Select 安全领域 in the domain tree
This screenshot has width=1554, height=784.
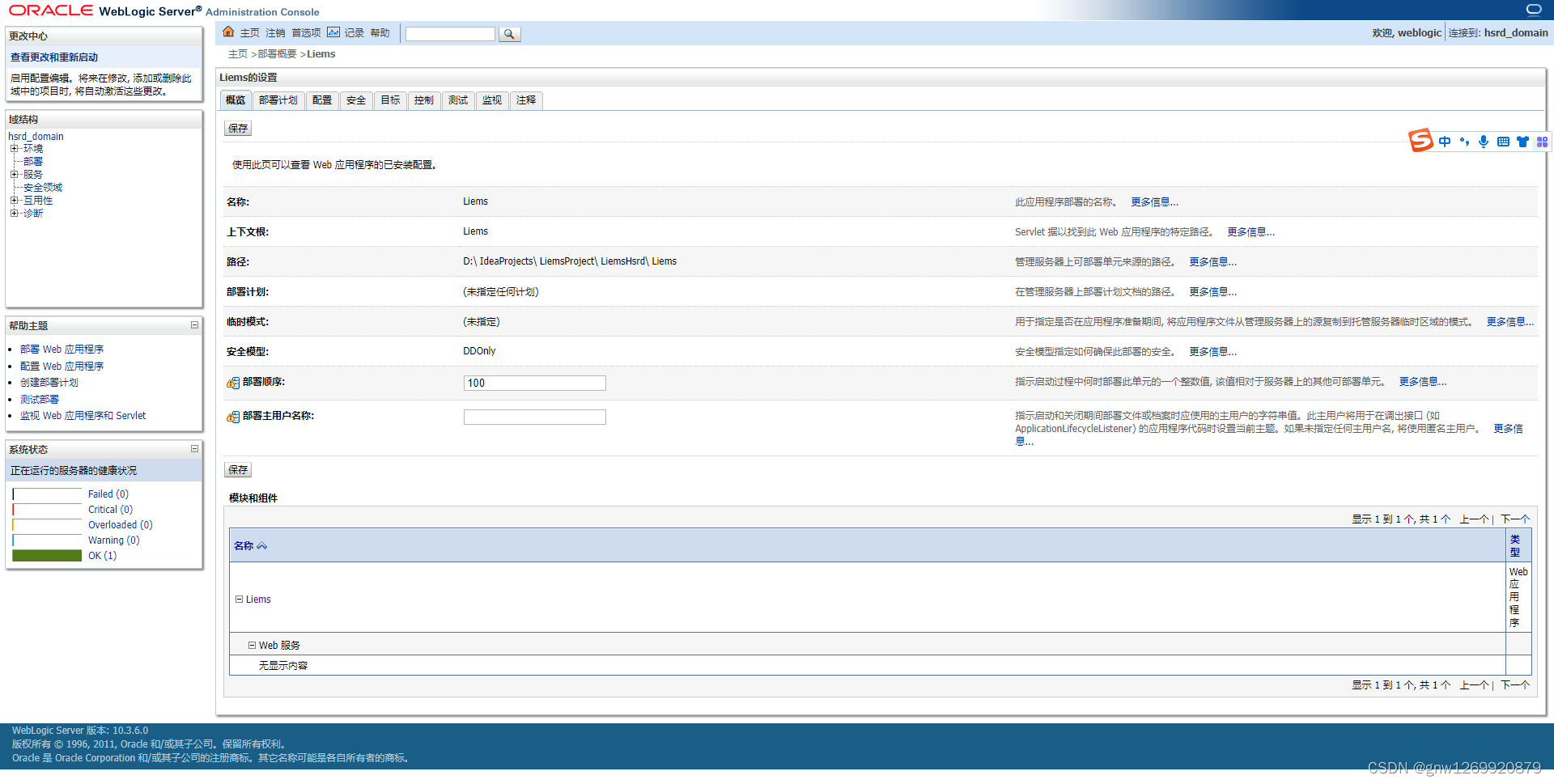(x=43, y=188)
